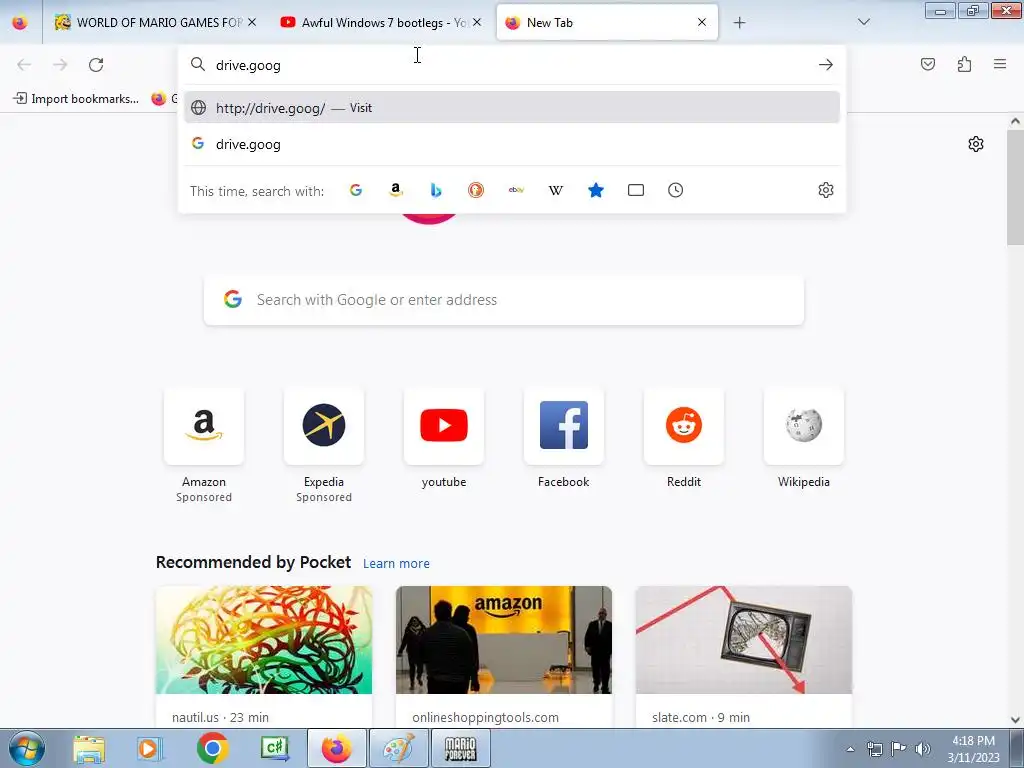
Task: Show hidden system tray icons
Action: click(x=850, y=749)
